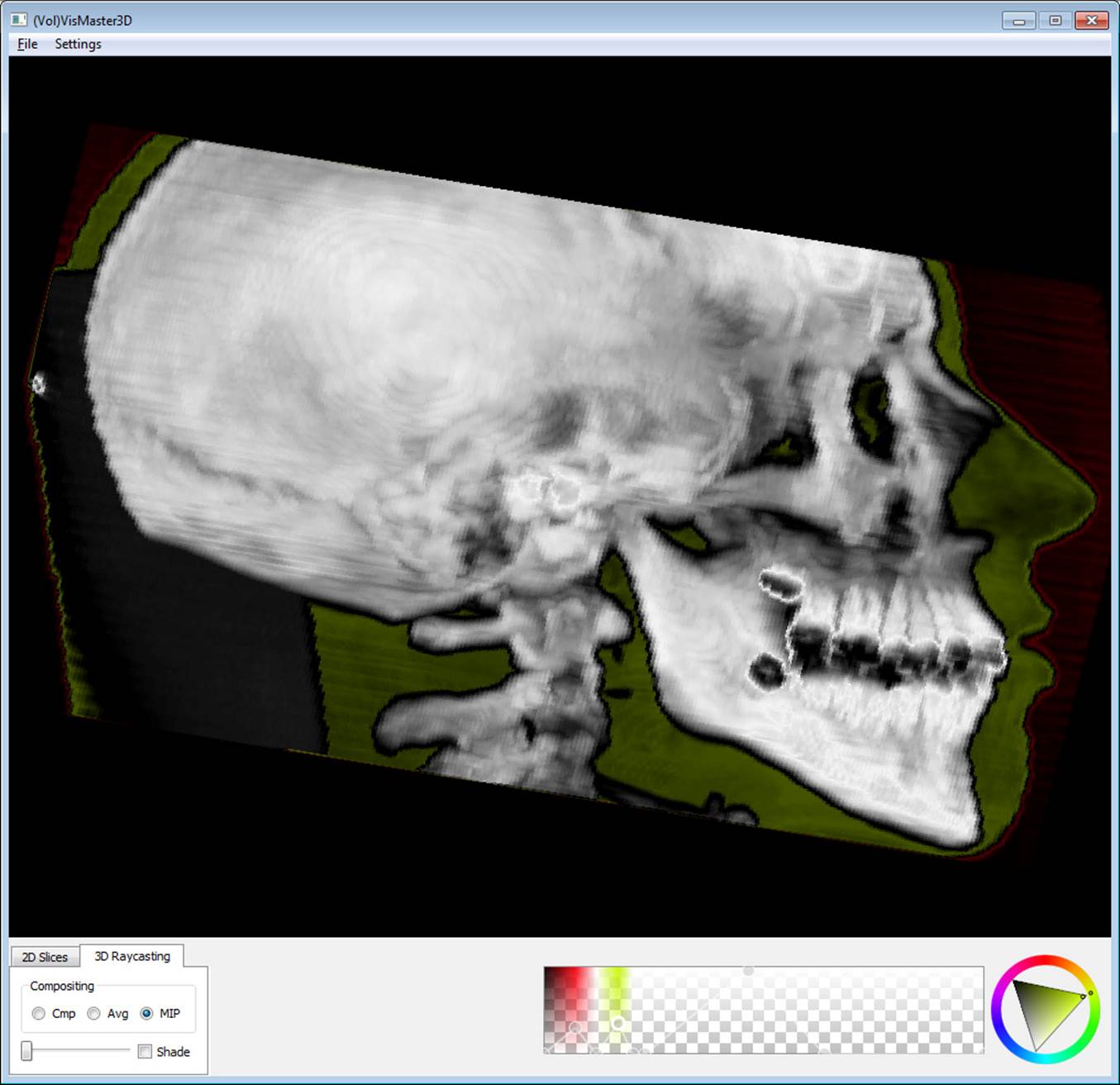Screen dimensions: 1120x1085
Task: Select the 3D Raycasting tab
Action: (x=132, y=956)
